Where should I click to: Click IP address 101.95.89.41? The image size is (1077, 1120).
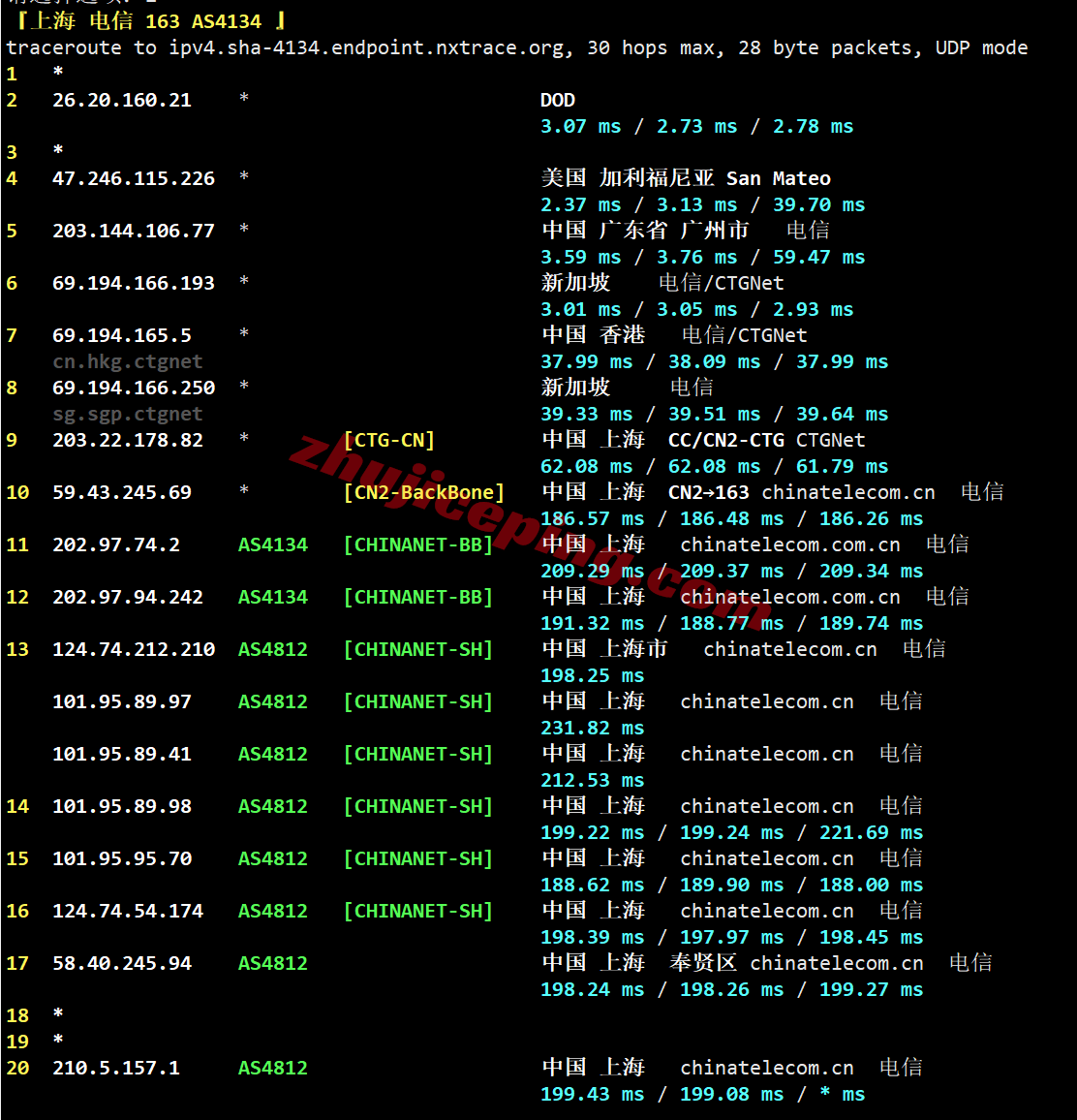122,755
